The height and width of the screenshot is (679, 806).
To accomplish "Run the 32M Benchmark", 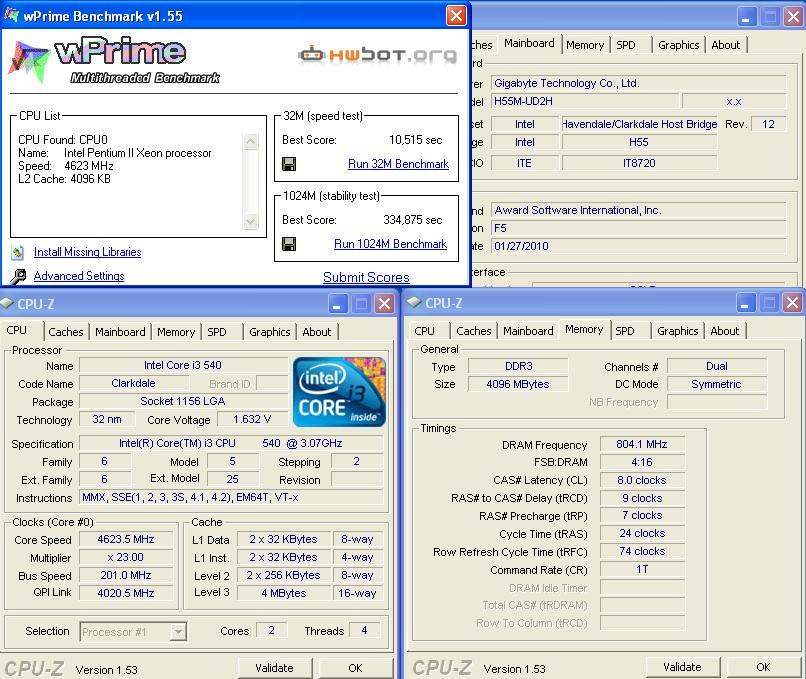I will [x=398, y=164].
